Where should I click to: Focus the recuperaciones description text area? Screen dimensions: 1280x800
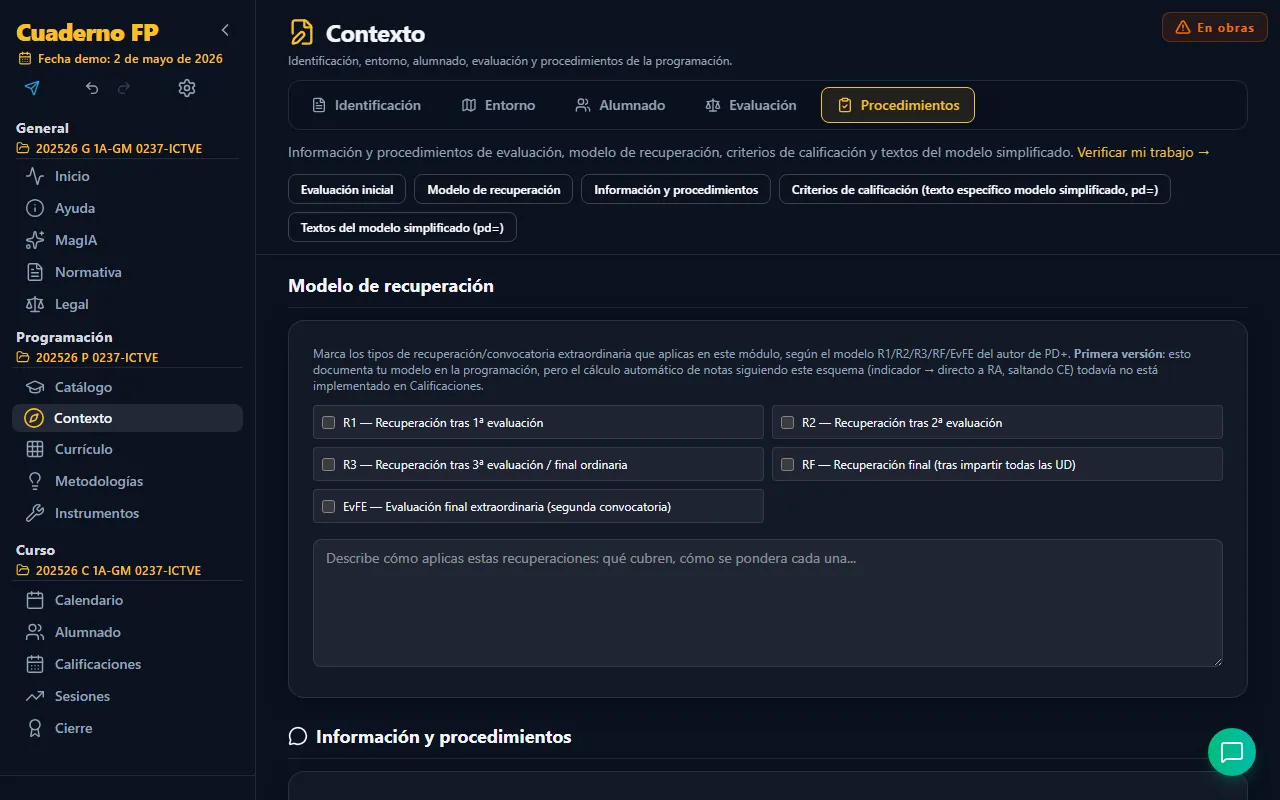(x=768, y=603)
